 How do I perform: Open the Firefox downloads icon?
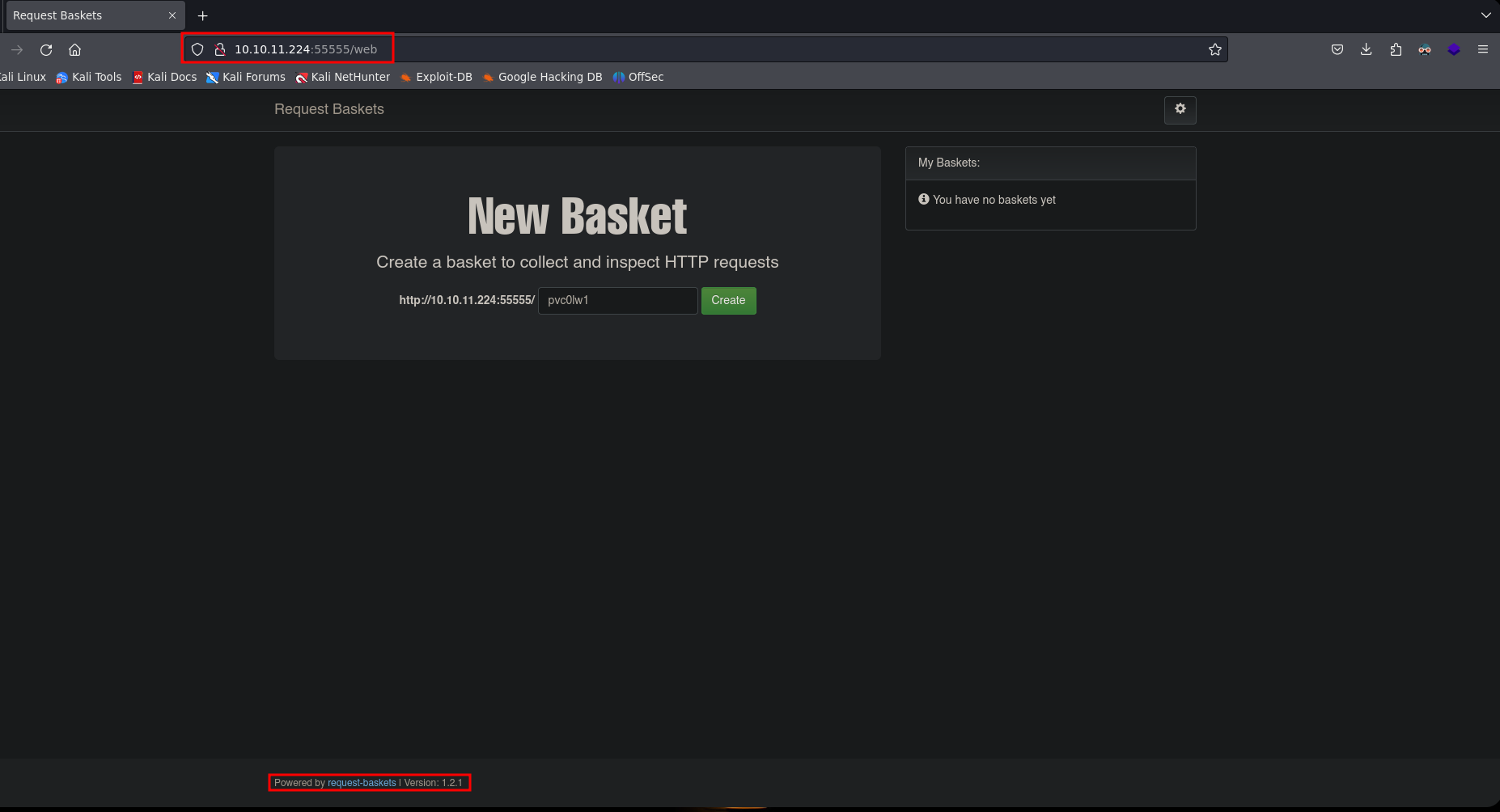click(1366, 50)
